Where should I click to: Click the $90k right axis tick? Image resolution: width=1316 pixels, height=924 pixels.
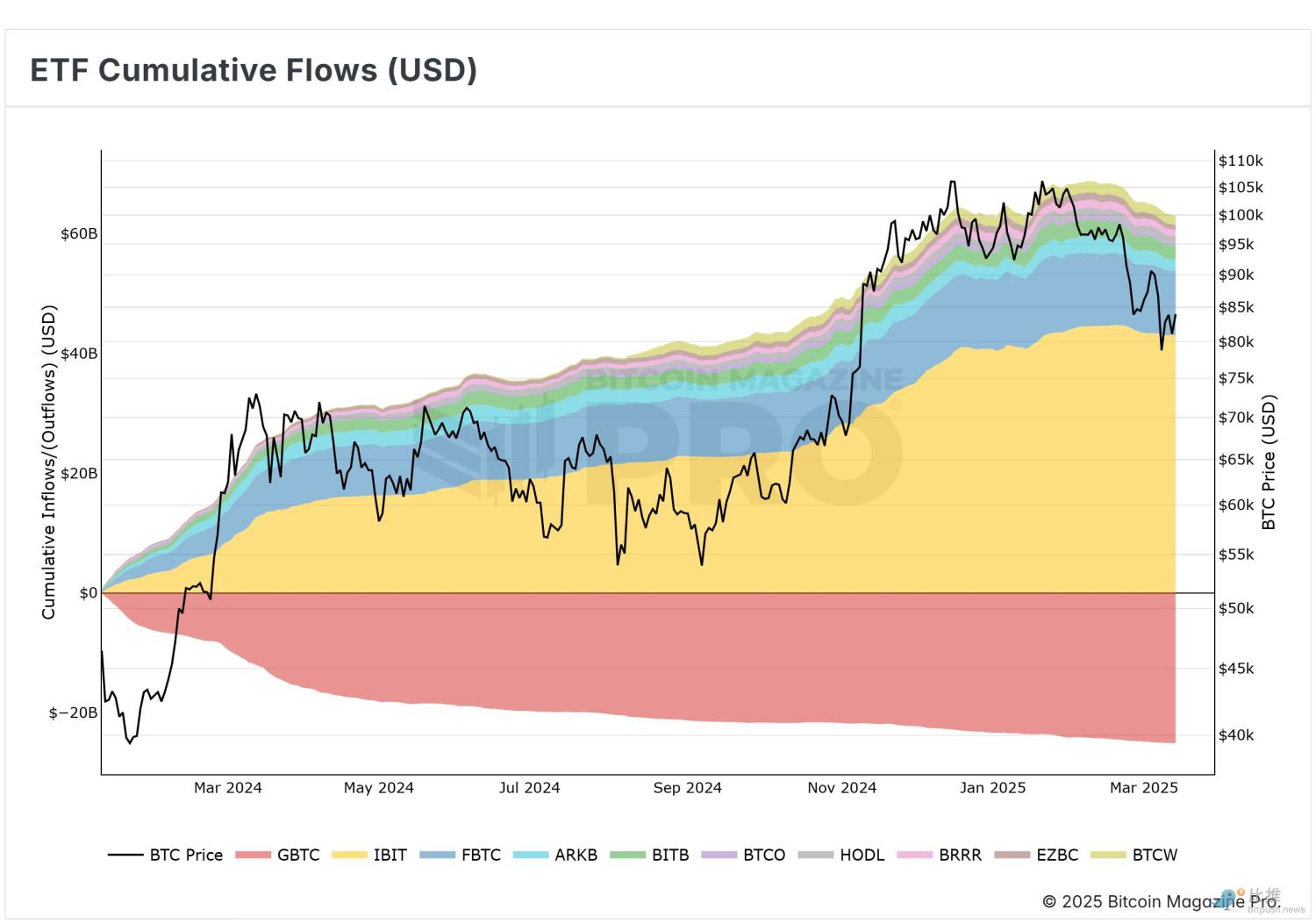(1236, 276)
